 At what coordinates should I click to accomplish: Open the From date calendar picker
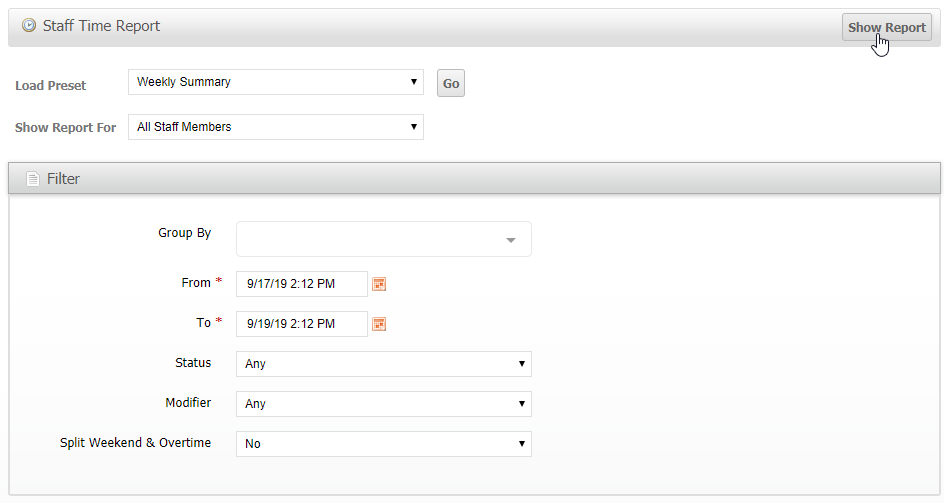pos(379,284)
